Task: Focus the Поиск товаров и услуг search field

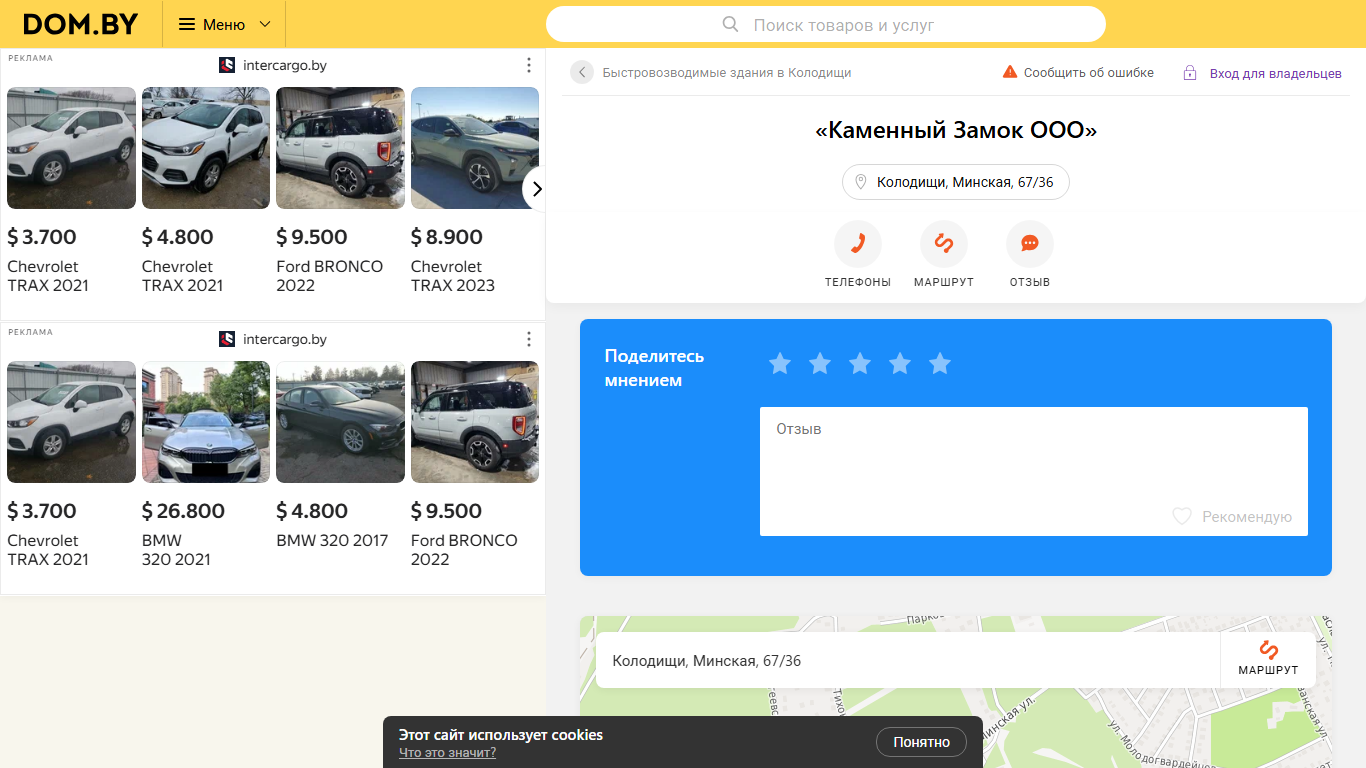Action: (826, 24)
